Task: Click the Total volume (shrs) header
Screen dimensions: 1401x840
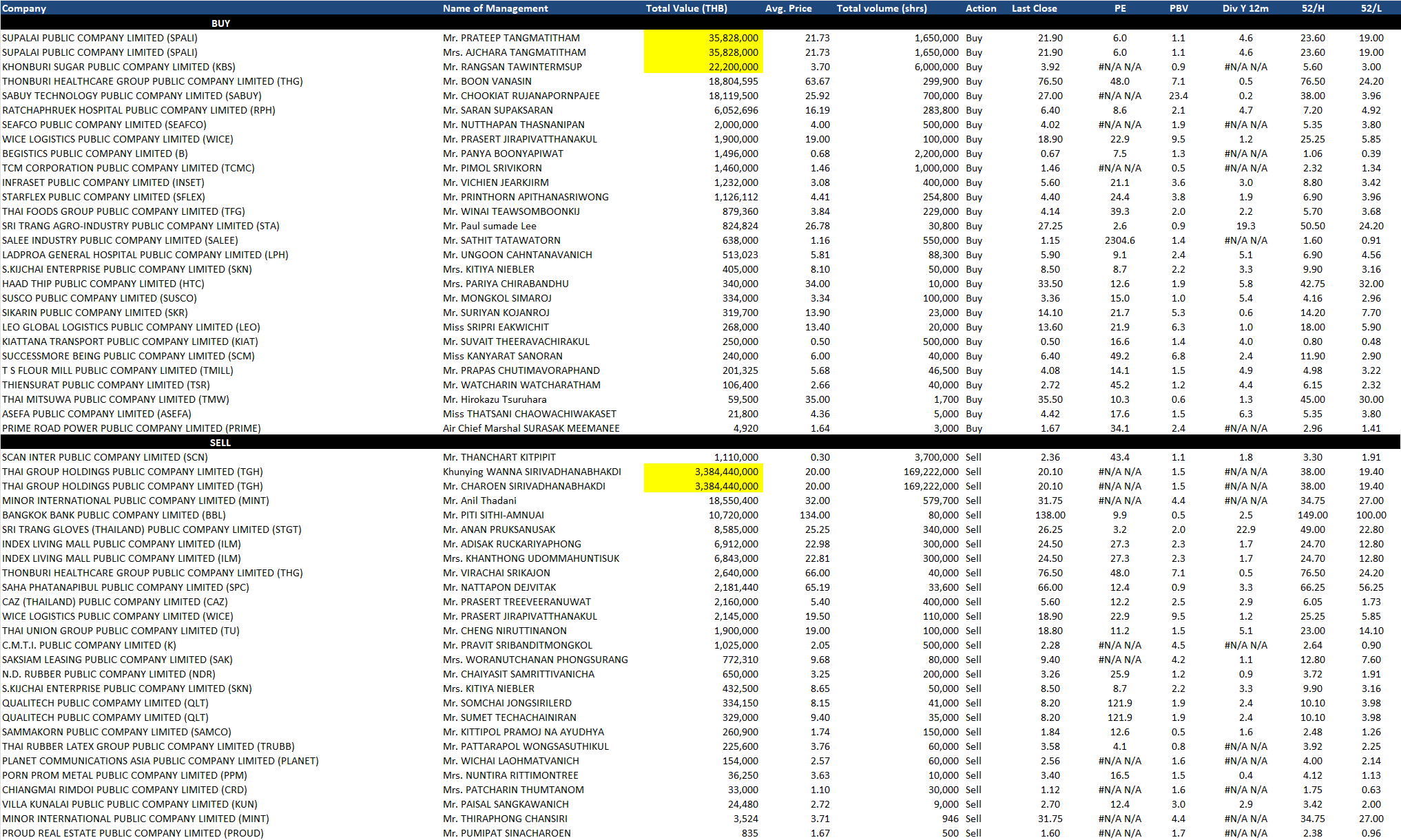Action: (x=881, y=8)
